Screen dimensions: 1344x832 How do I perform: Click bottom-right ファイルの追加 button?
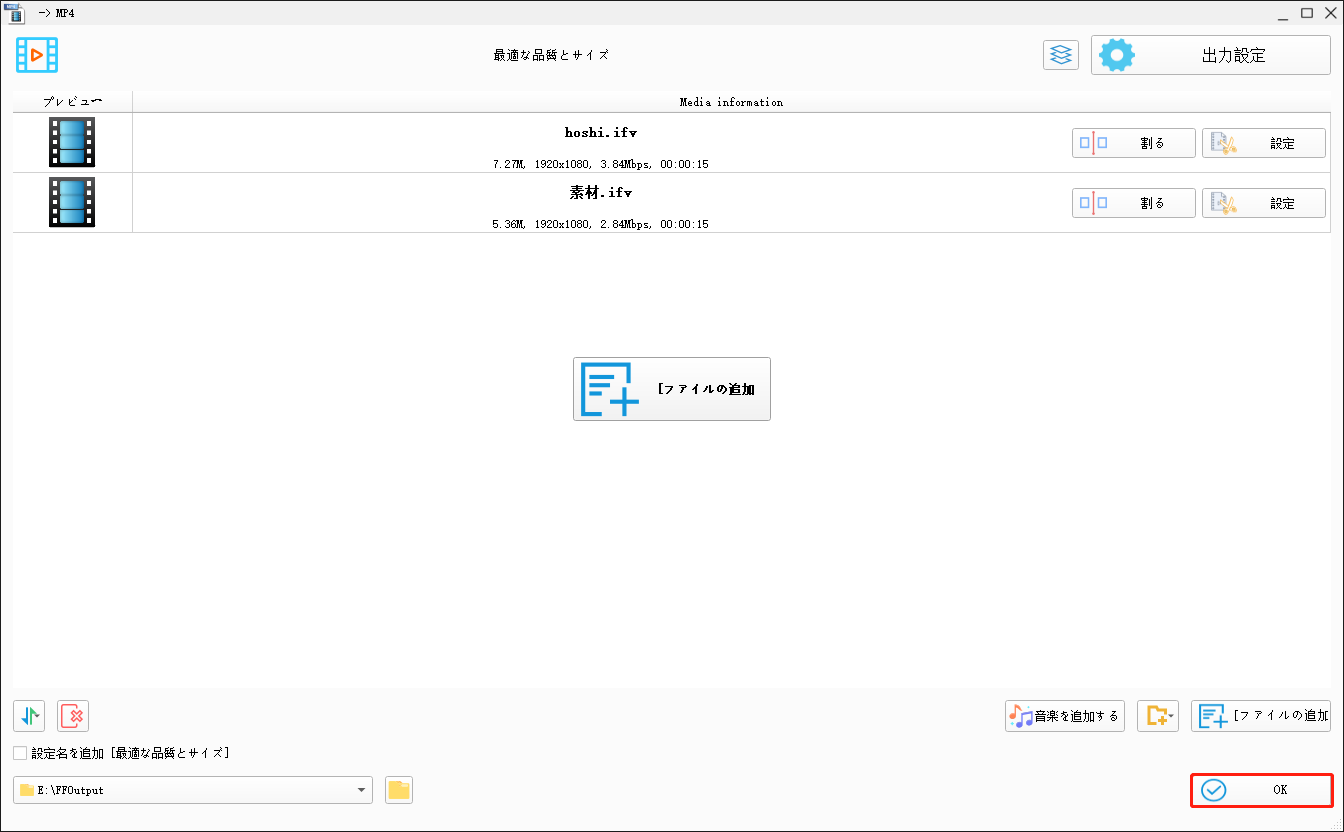point(1261,716)
